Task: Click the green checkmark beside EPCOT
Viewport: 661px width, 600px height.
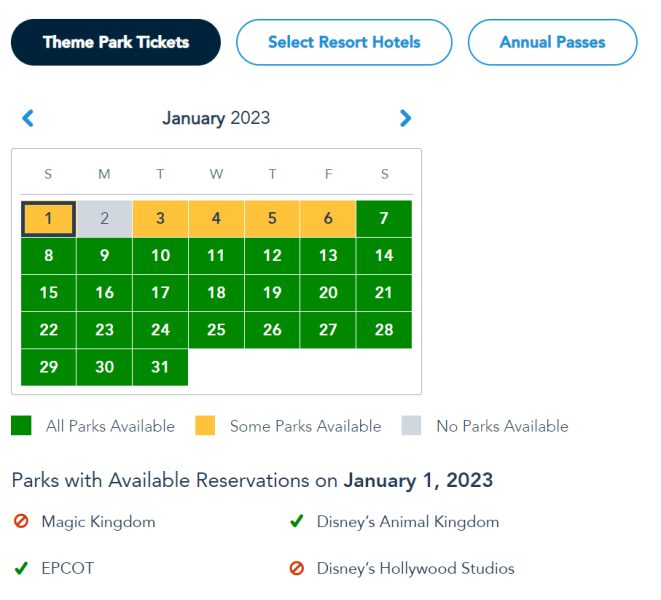Action: pyautogui.click(x=21, y=569)
